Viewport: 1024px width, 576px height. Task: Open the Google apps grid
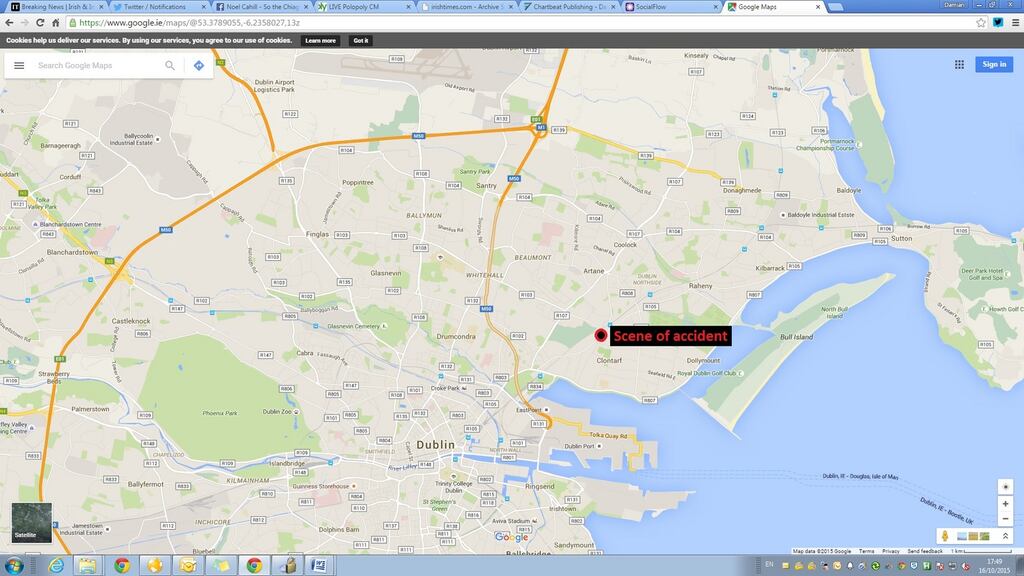959,64
